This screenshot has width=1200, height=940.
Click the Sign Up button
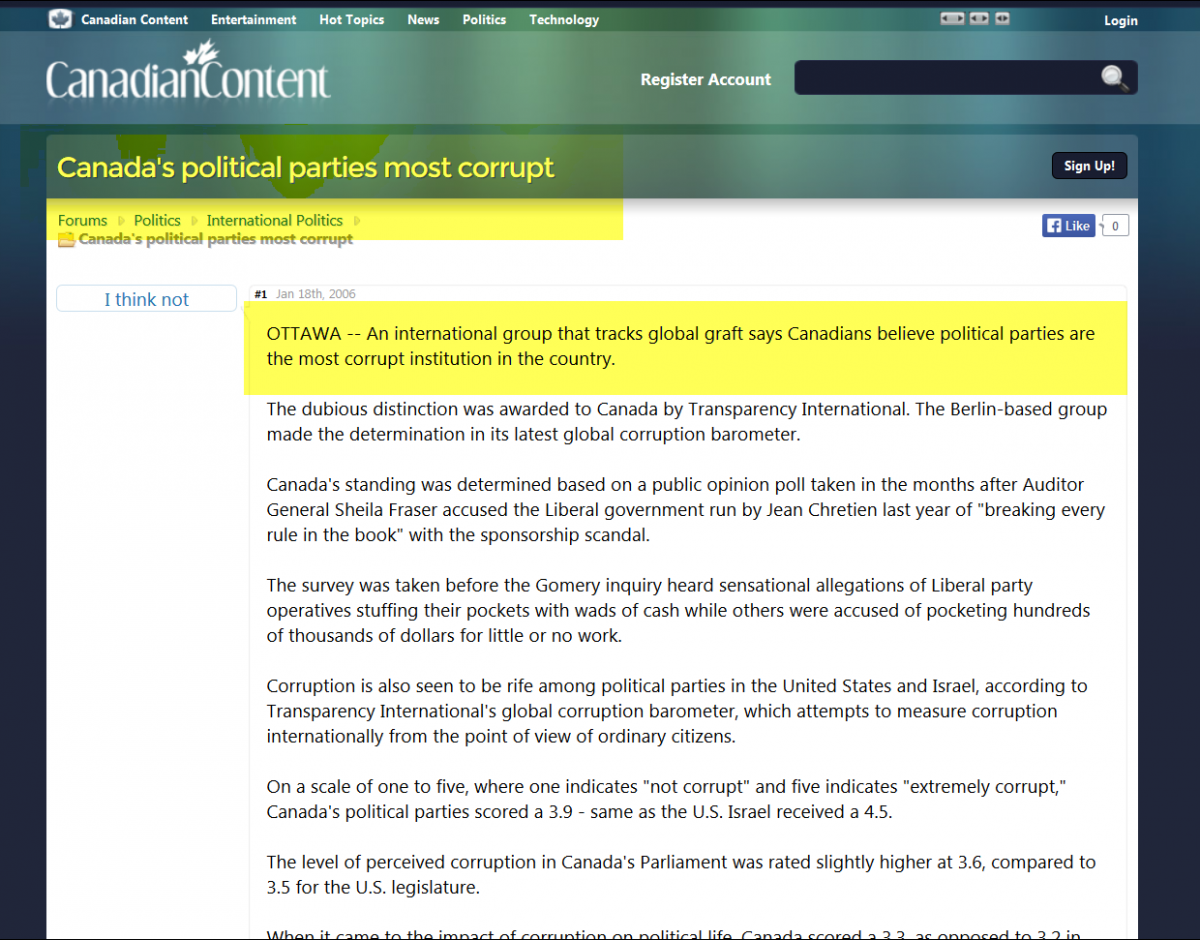pyautogui.click(x=1089, y=165)
